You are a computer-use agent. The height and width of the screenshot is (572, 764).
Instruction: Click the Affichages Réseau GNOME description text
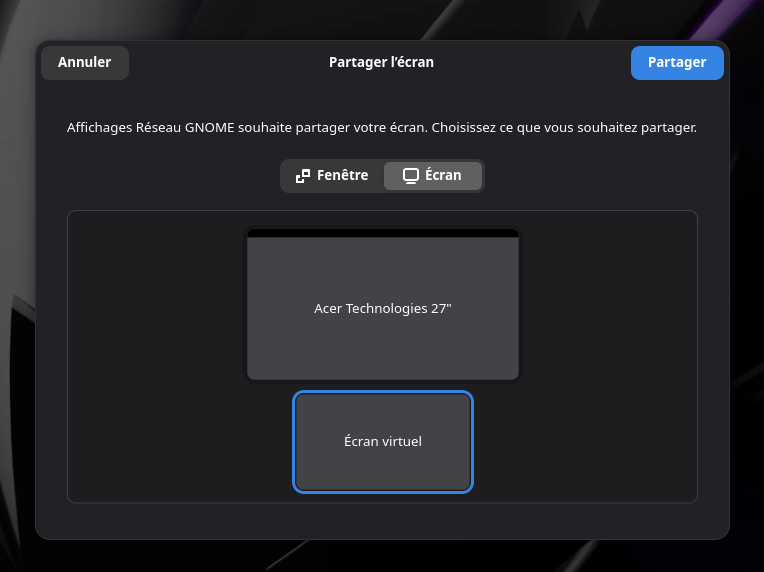tap(382, 128)
